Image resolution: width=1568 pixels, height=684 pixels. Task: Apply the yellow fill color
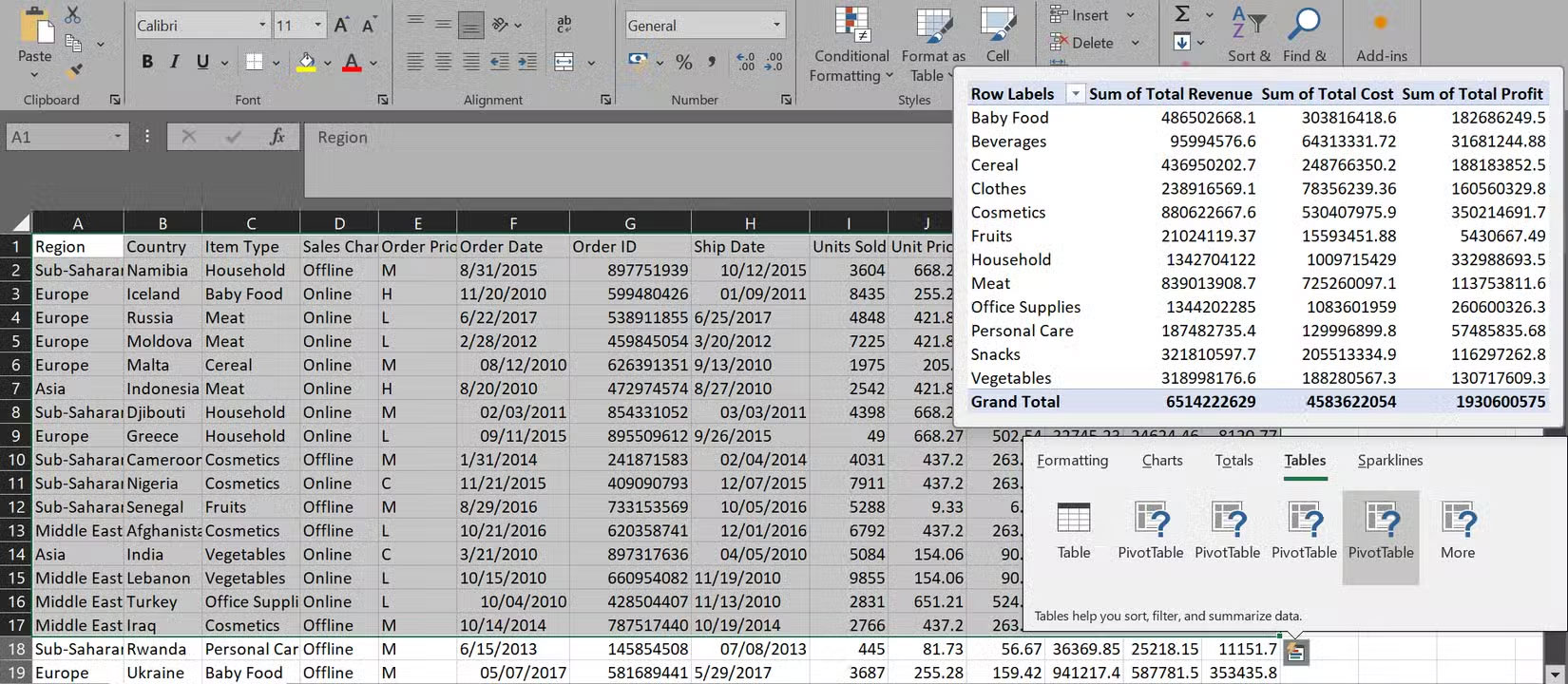pyautogui.click(x=306, y=63)
